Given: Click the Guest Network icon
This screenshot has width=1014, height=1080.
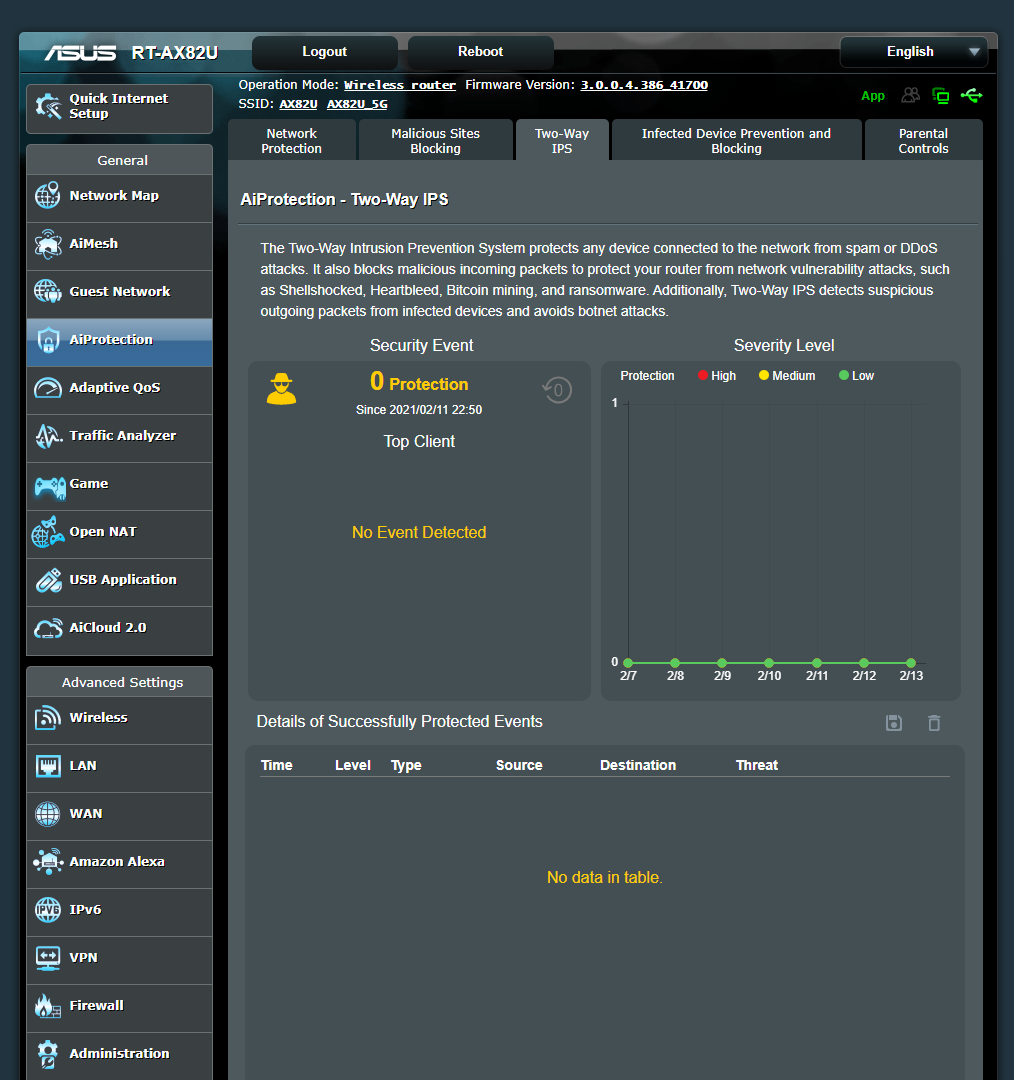Looking at the screenshot, I should click(48, 291).
